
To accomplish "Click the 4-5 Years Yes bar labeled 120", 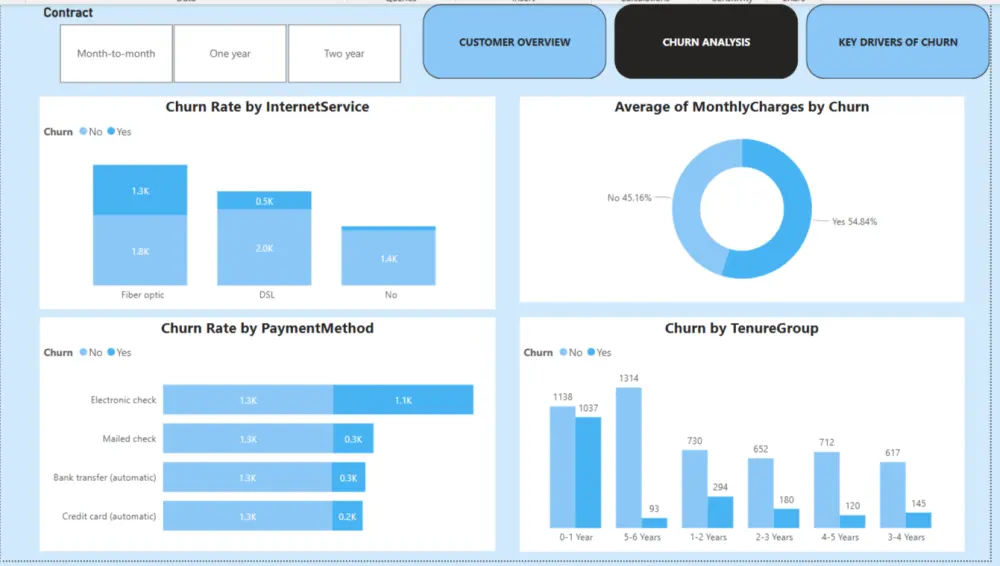I will 853,521.
